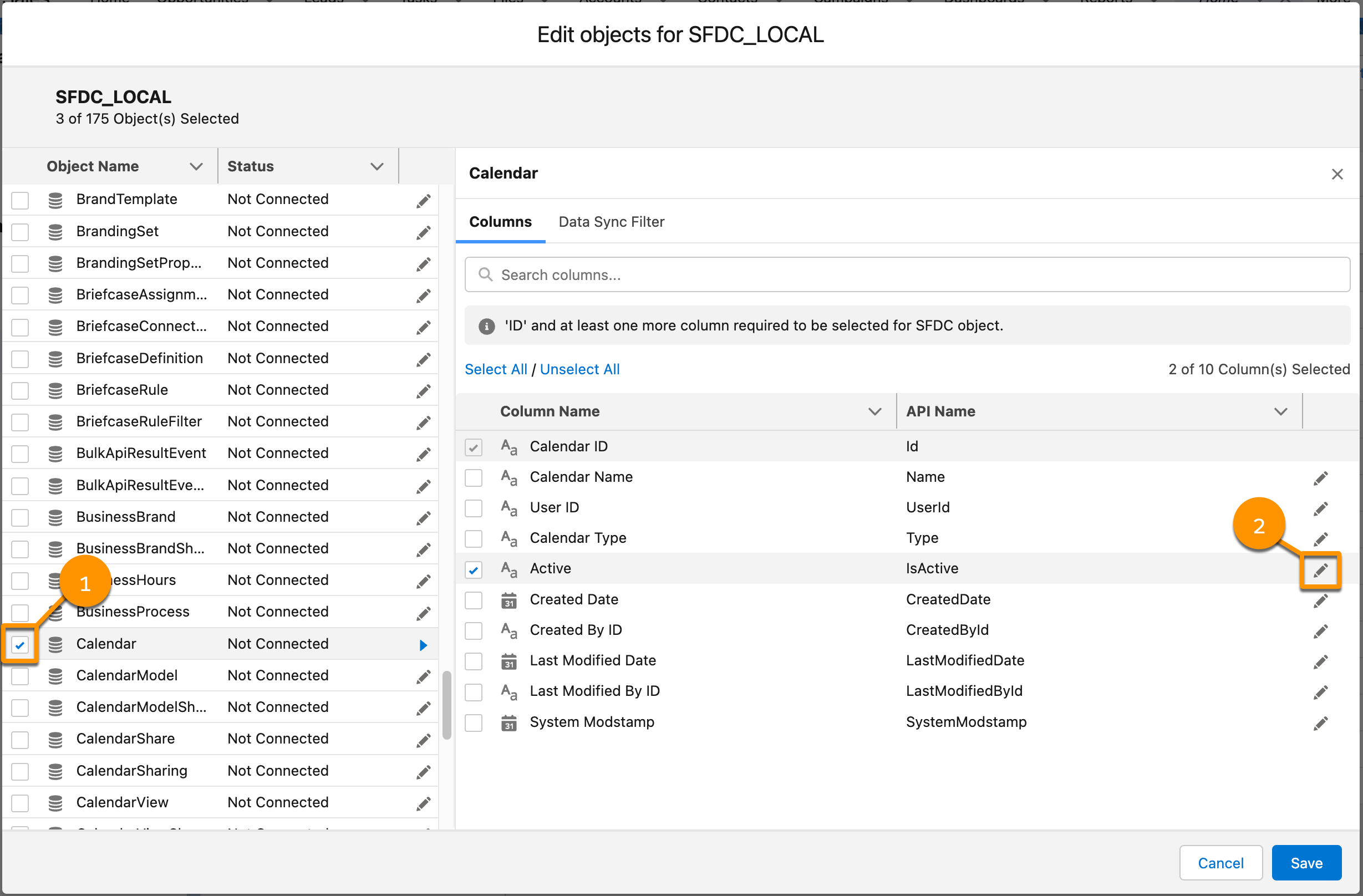Image resolution: width=1363 pixels, height=896 pixels.
Task: Click the edit icon for System Modstamp
Action: (1321, 722)
